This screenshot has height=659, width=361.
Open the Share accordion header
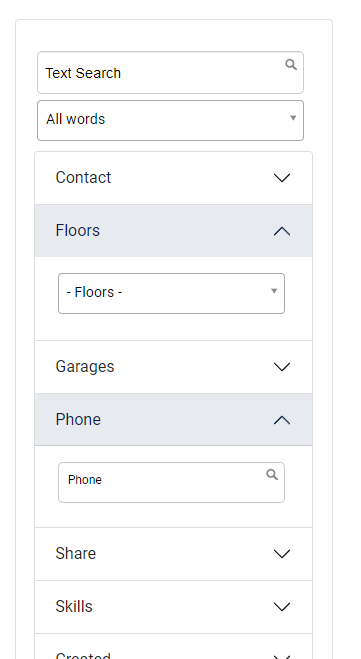point(174,554)
